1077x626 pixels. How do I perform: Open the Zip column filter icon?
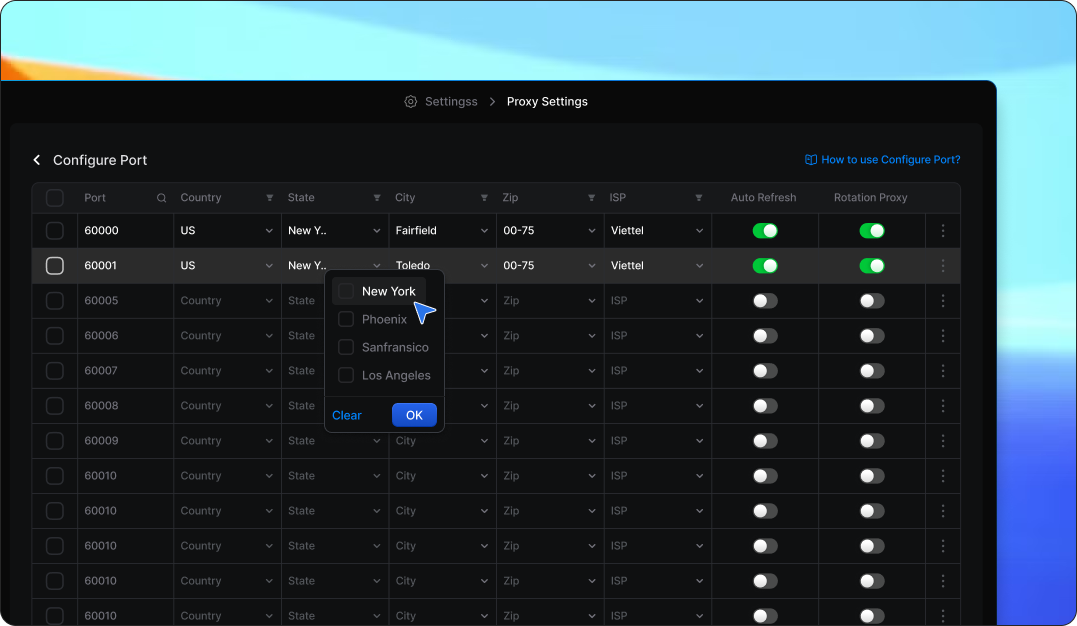(592, 198)
